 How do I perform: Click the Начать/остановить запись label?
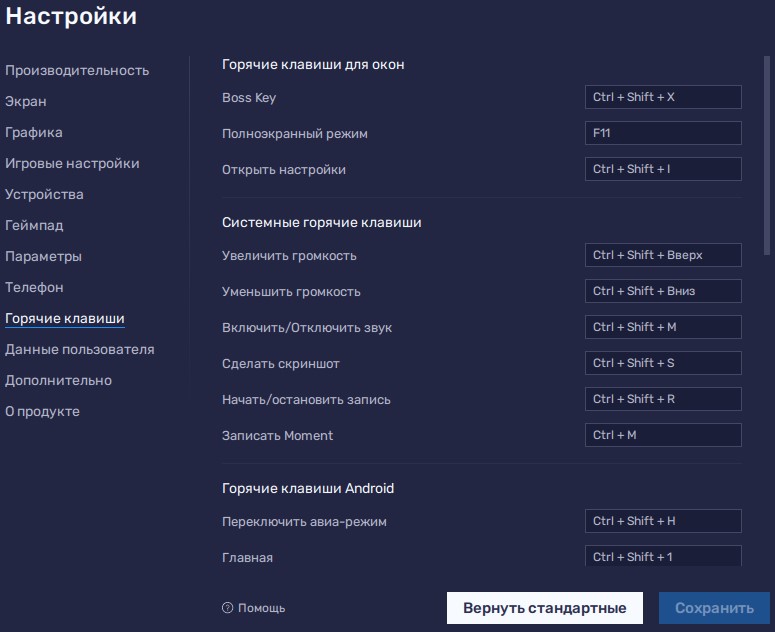(x=306, y=400)
